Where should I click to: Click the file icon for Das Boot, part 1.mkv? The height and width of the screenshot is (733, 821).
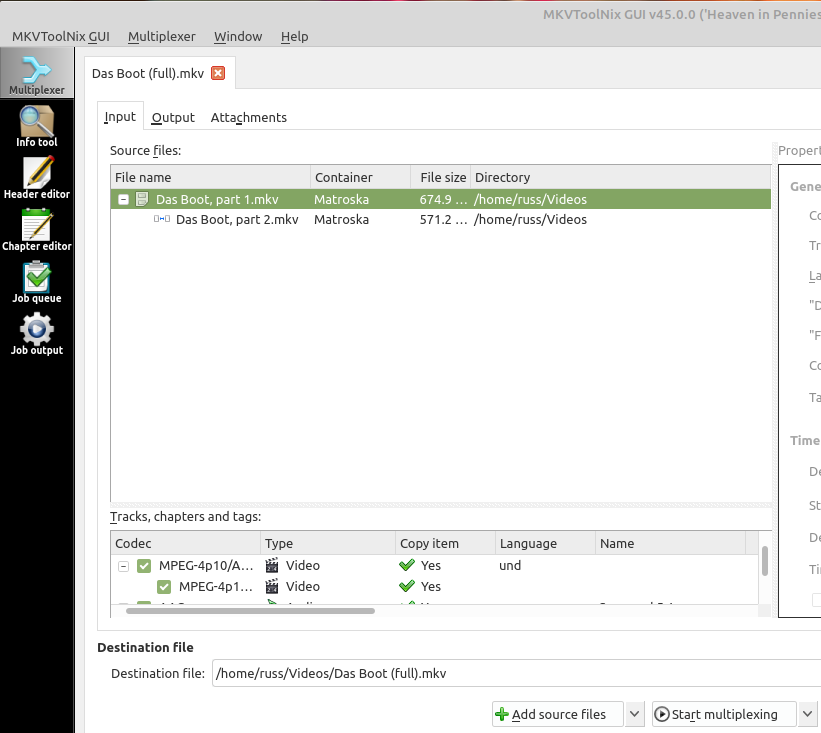coord(142,199)
